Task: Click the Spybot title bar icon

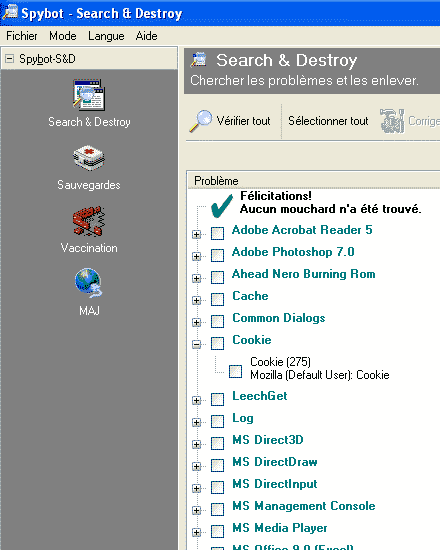Action: tap(10, 12)
